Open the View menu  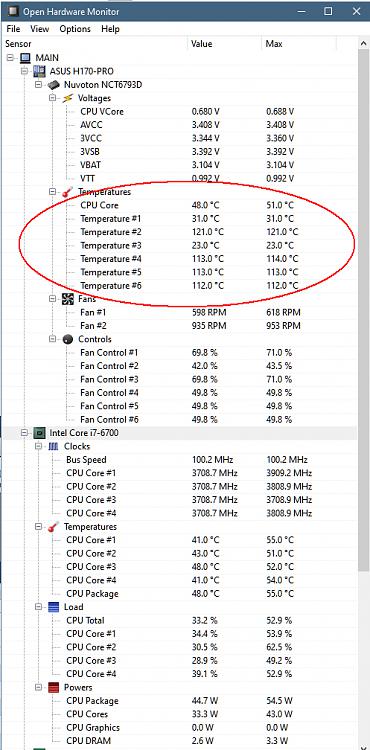point(40,29)
